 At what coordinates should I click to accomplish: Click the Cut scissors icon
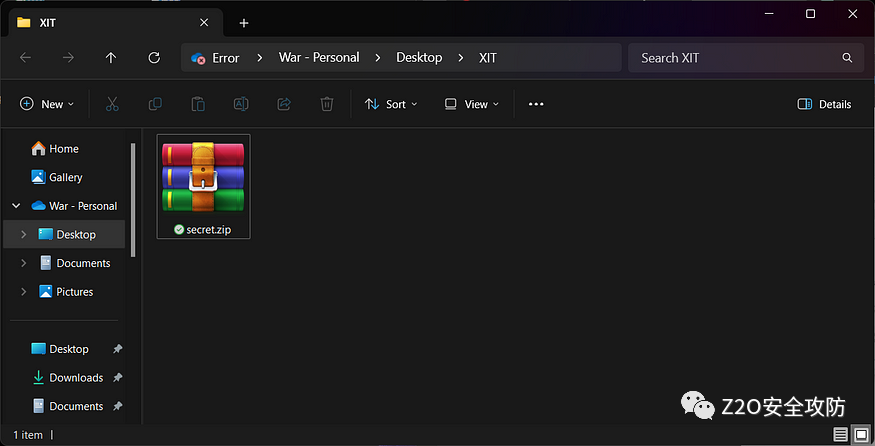(x=112, y=104)
